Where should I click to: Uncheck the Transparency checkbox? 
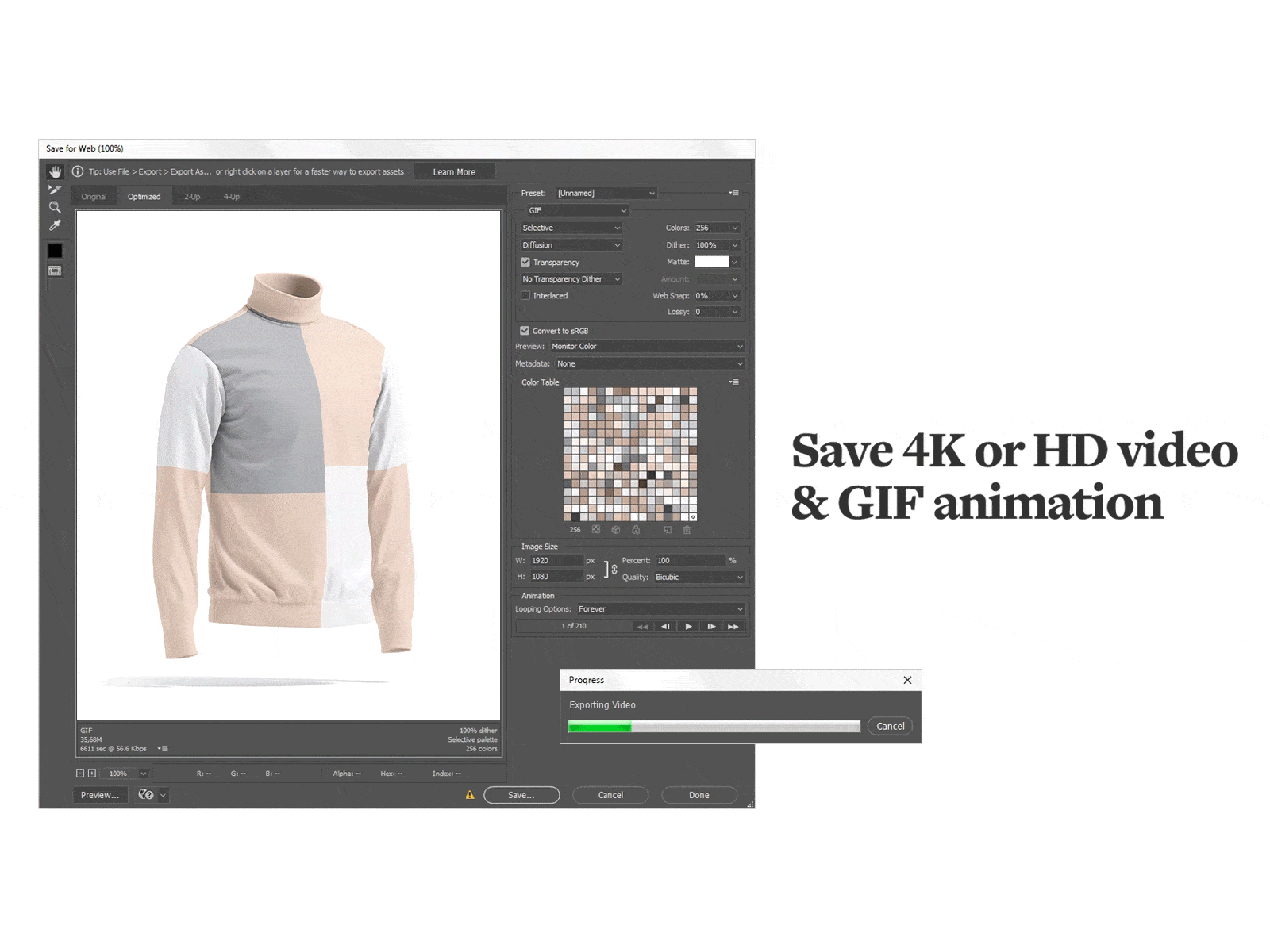click(x=525, y=263)
